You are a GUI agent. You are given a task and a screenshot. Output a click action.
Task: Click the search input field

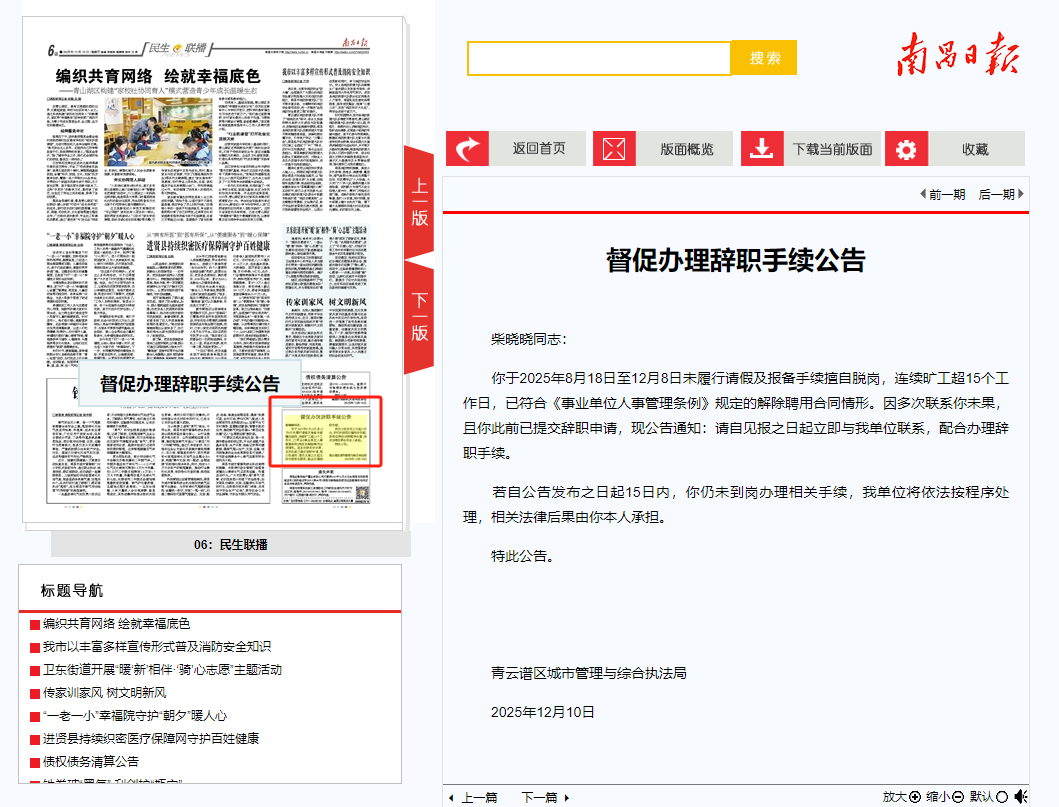click(599, 58)
